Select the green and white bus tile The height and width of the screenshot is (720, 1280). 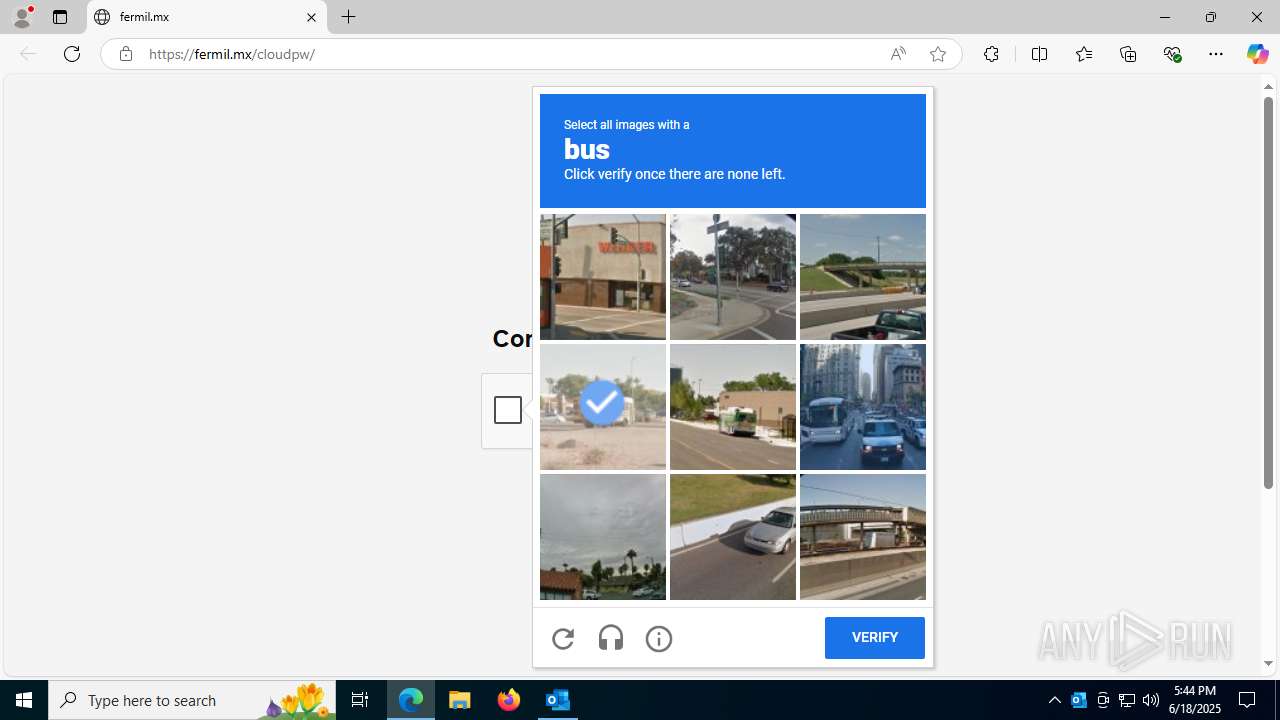pyautogui.click(x=733, y=407)
